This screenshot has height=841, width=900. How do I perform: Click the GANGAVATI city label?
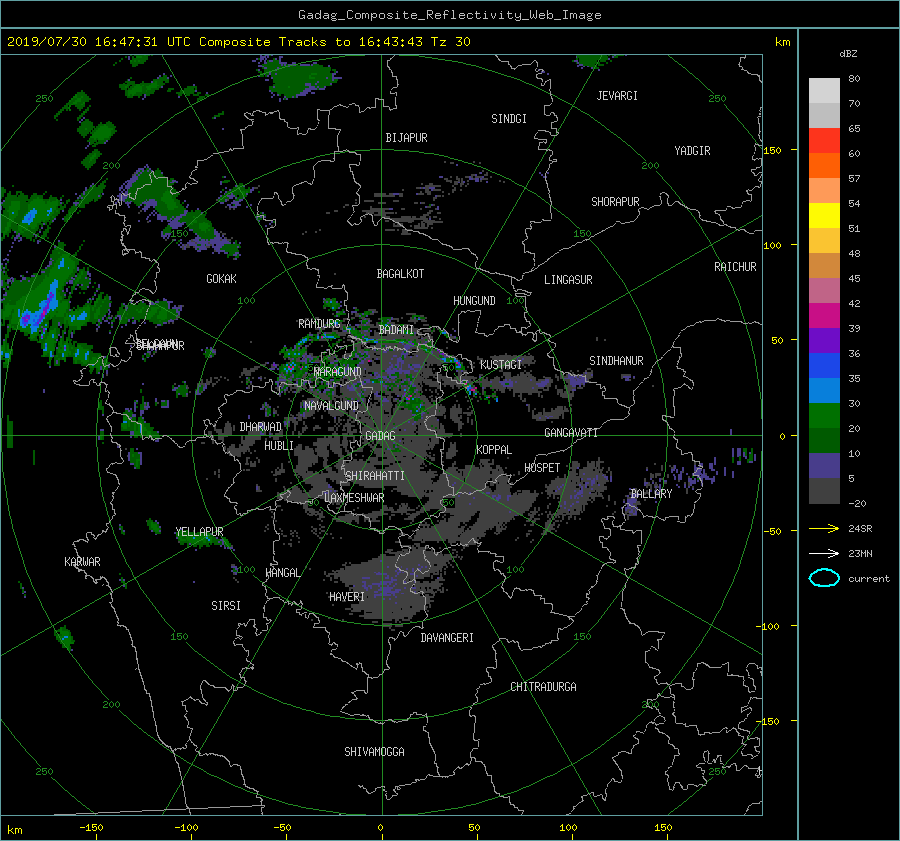(571, 433)
